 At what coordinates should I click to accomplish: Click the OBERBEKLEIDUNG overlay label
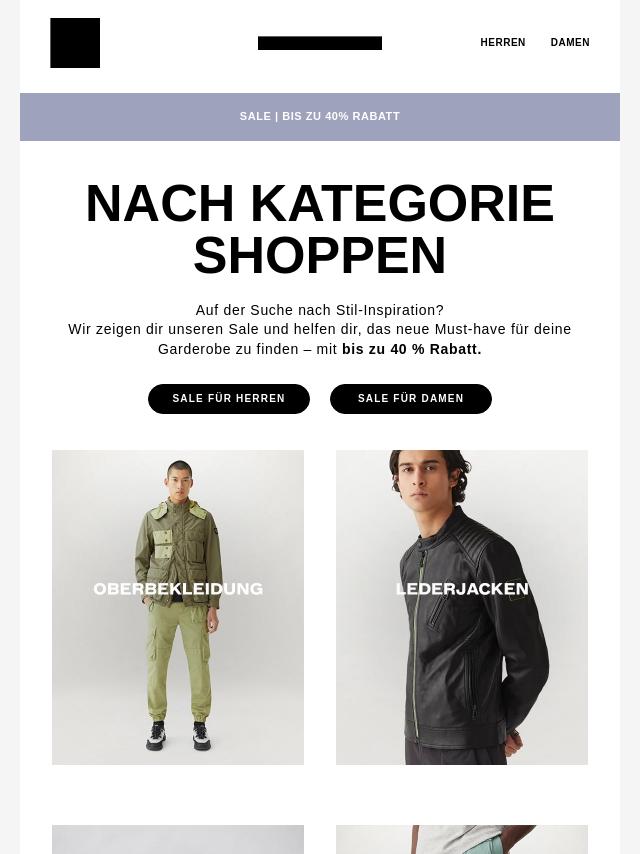[178, 589]
